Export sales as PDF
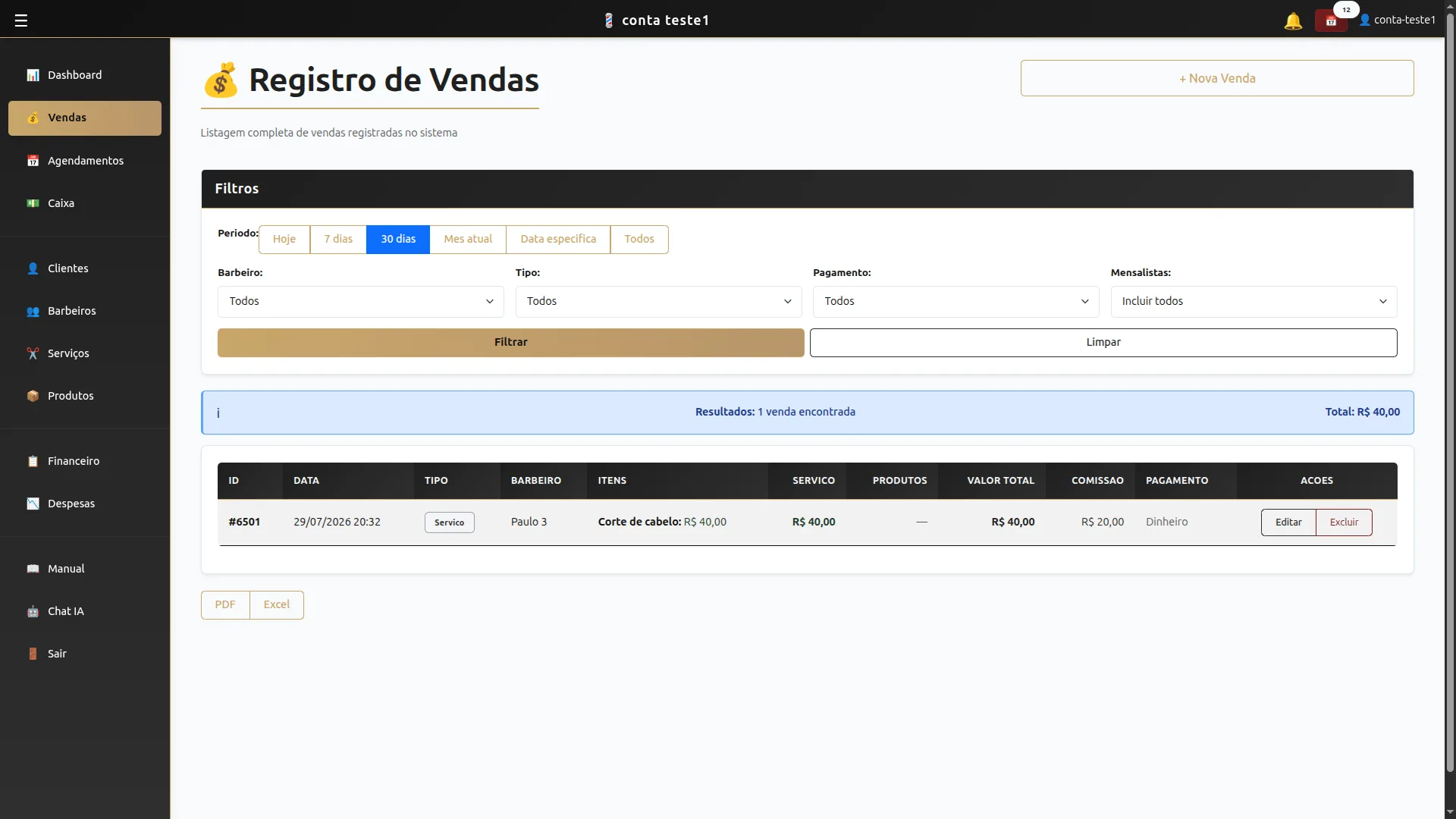Screen dimensions: 1456x819 [225, 605]
